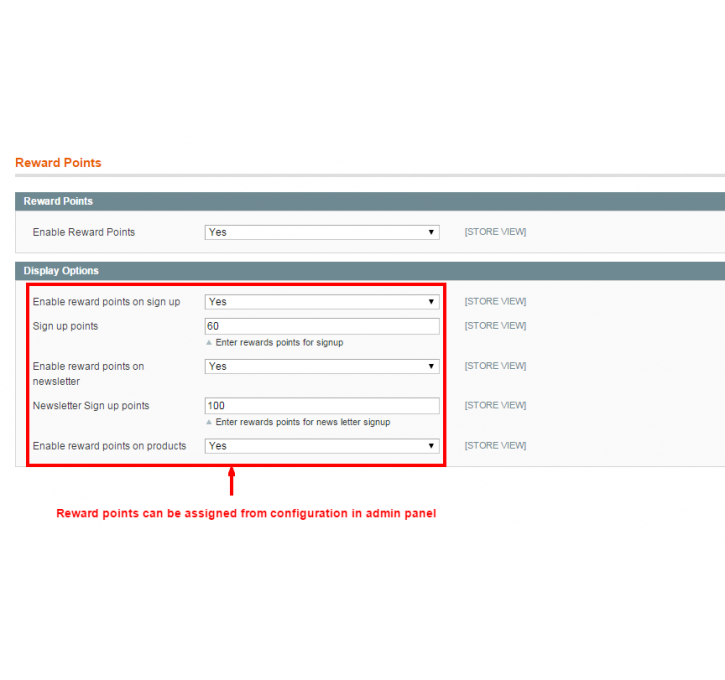Click the Enable Reward Points label
The width and height of the screenshot is (725, 680).
pyautogui.click(x=84, y=232)
